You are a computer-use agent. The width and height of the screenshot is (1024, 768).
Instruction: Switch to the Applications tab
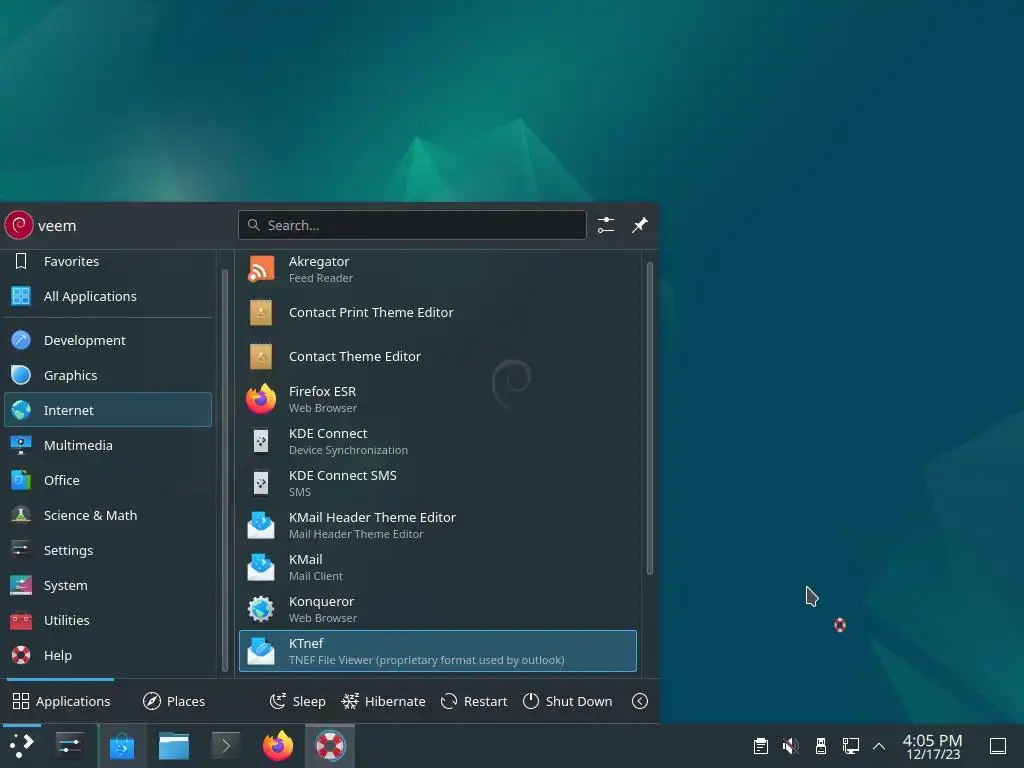coord(61,701)
